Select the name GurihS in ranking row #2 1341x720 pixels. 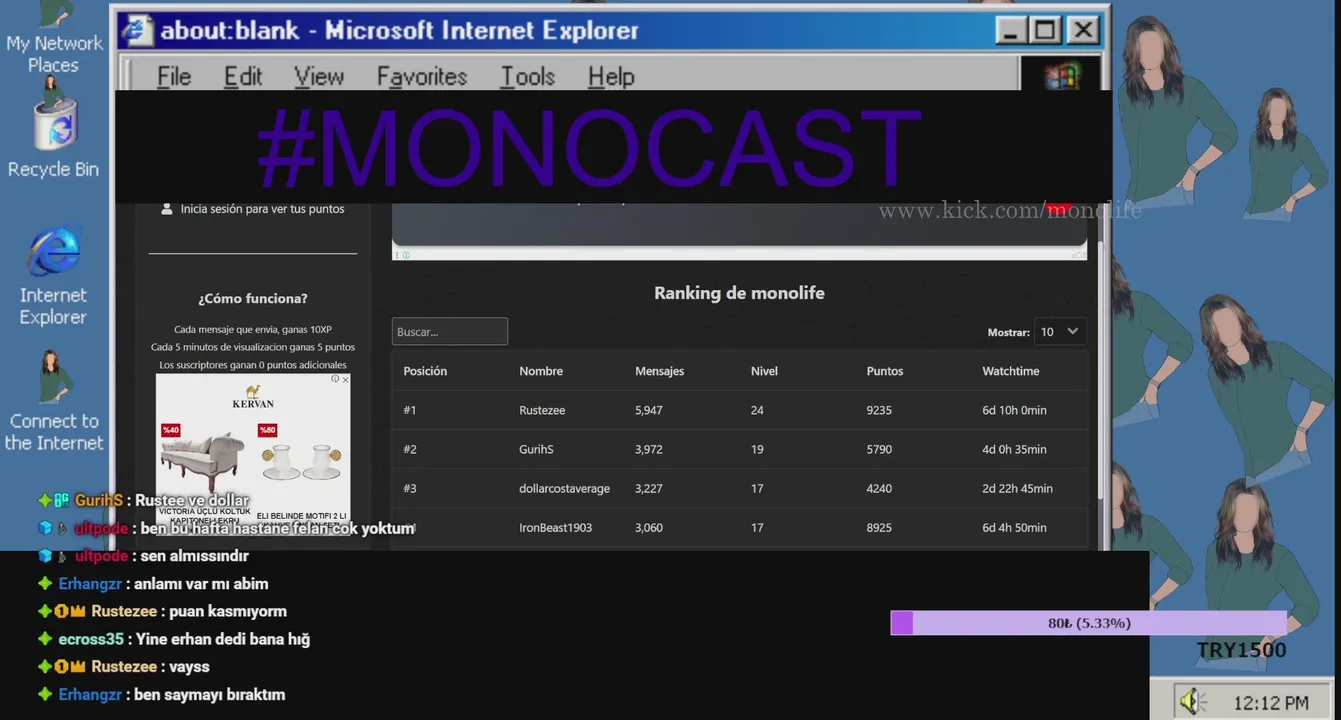click(x=536, y=449)
